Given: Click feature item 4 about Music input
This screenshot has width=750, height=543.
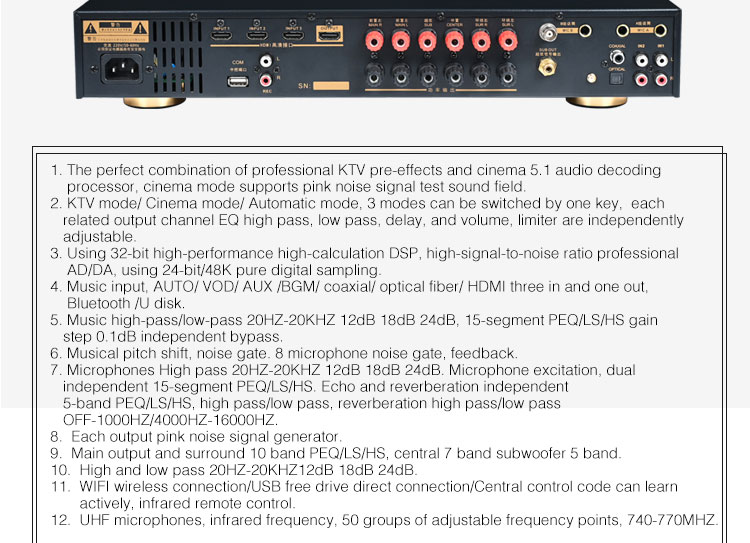Looking at the screenshot, I should (349, 295).
